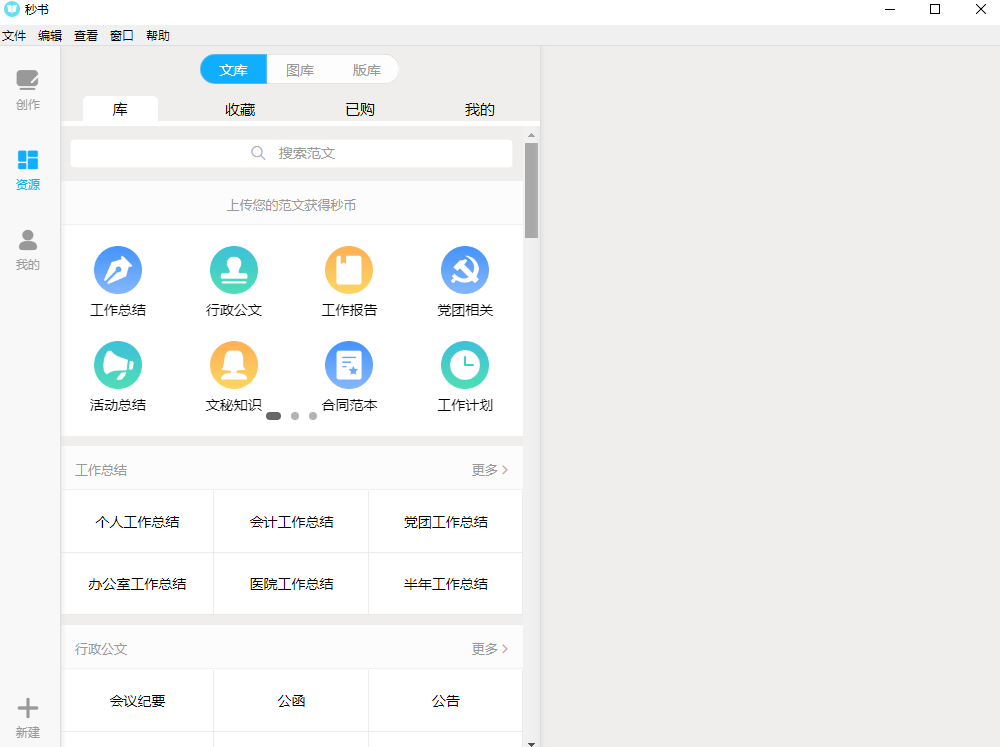This screenshot has width=1000, height=747.
Task: Select the 合同范本 document icon
Action: pos(349,365)
